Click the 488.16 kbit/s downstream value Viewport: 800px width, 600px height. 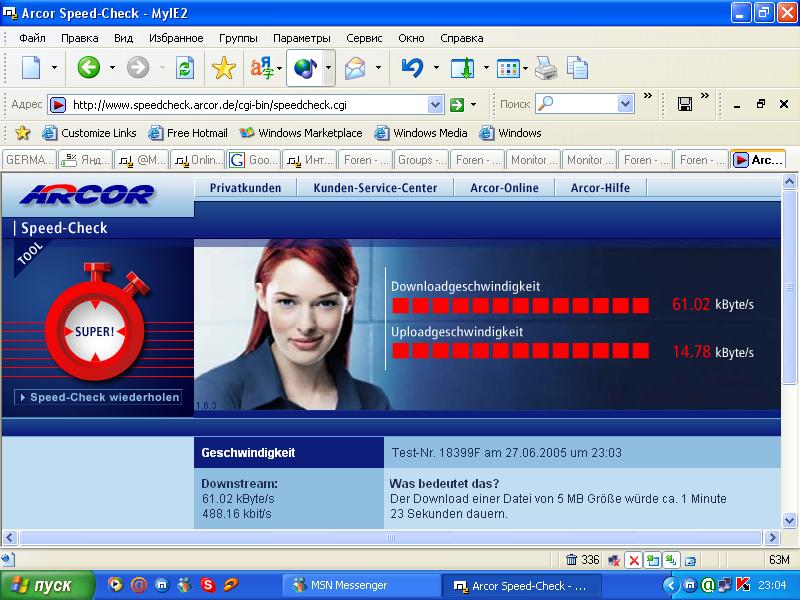click(x=237, y=514)
